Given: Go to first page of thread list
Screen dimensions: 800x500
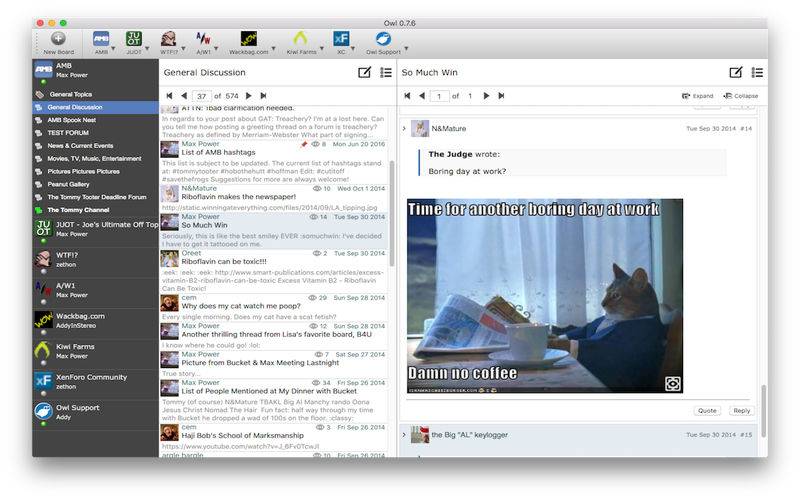Looking at the screenshot, I should point(169,95).
